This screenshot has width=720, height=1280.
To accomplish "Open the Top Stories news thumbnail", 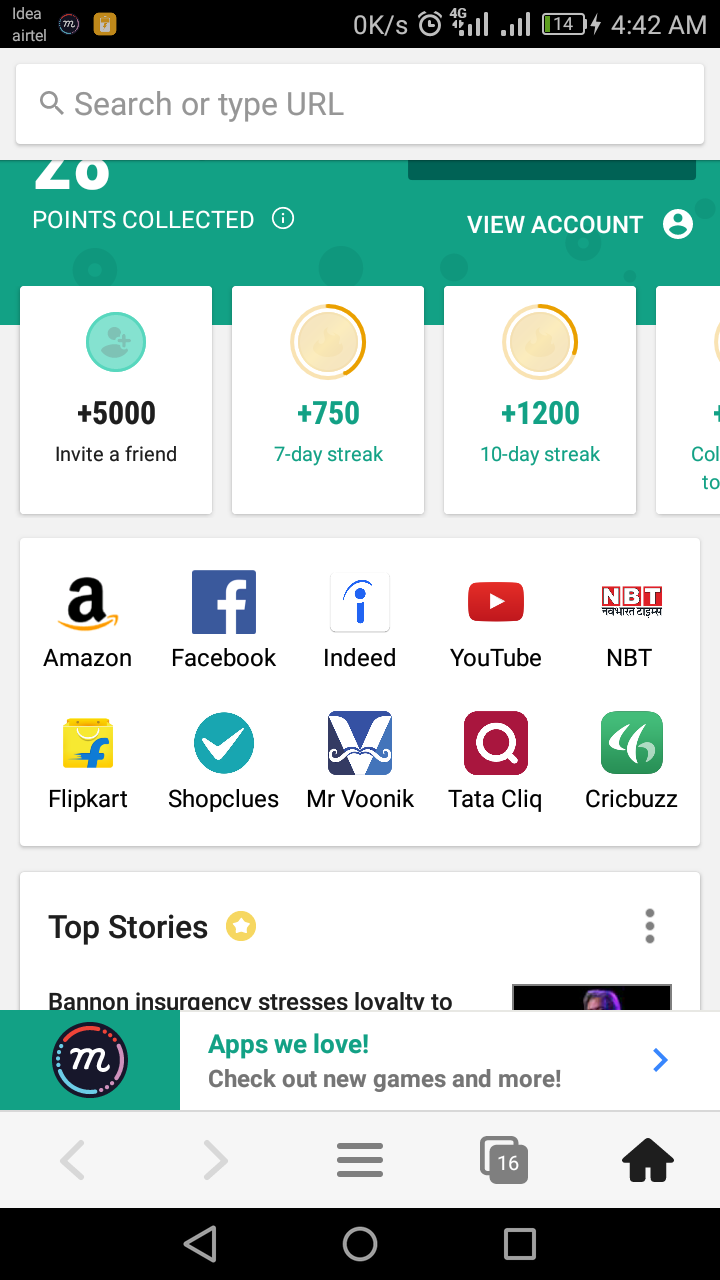I will [591, 997].
